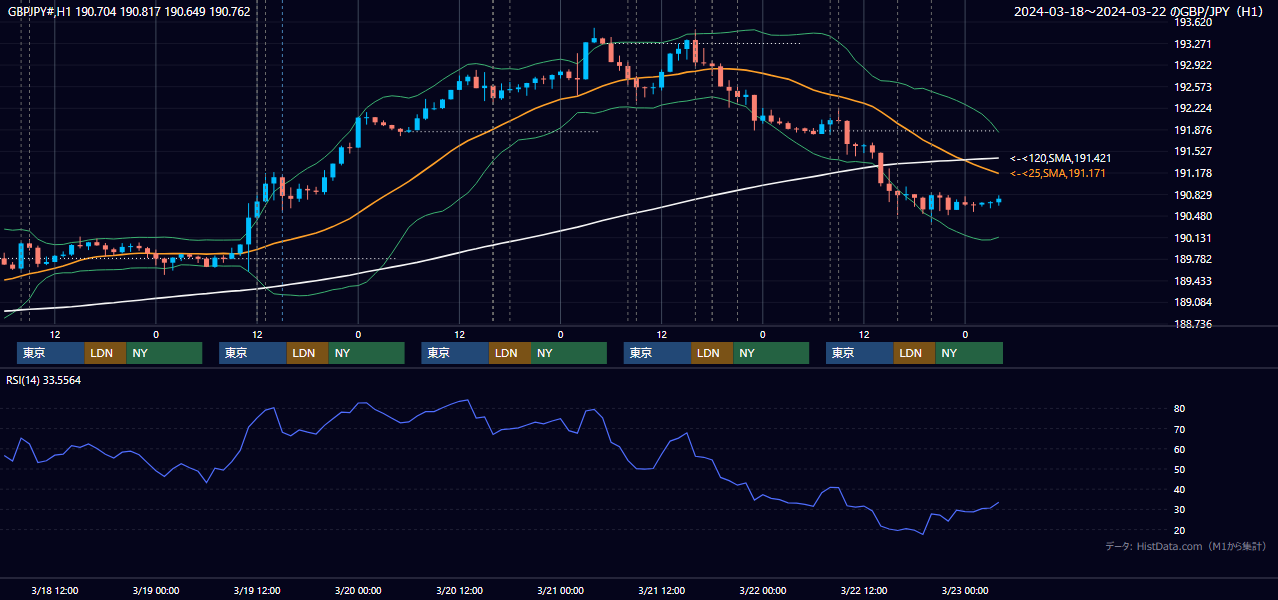Click price axis value 193.620
The width and height of the screenshot is (1278, 600).
1192,22
